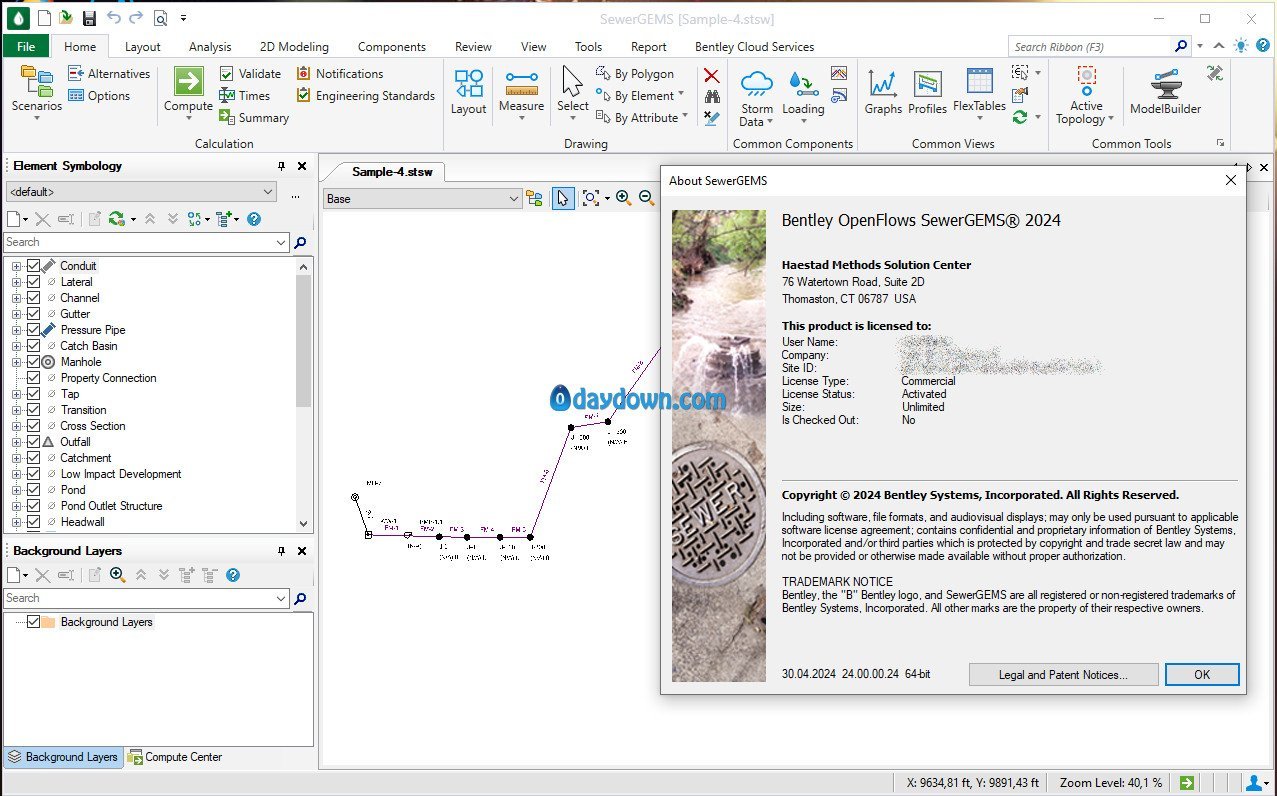Expand the Gutter tree node

[16, 314]
